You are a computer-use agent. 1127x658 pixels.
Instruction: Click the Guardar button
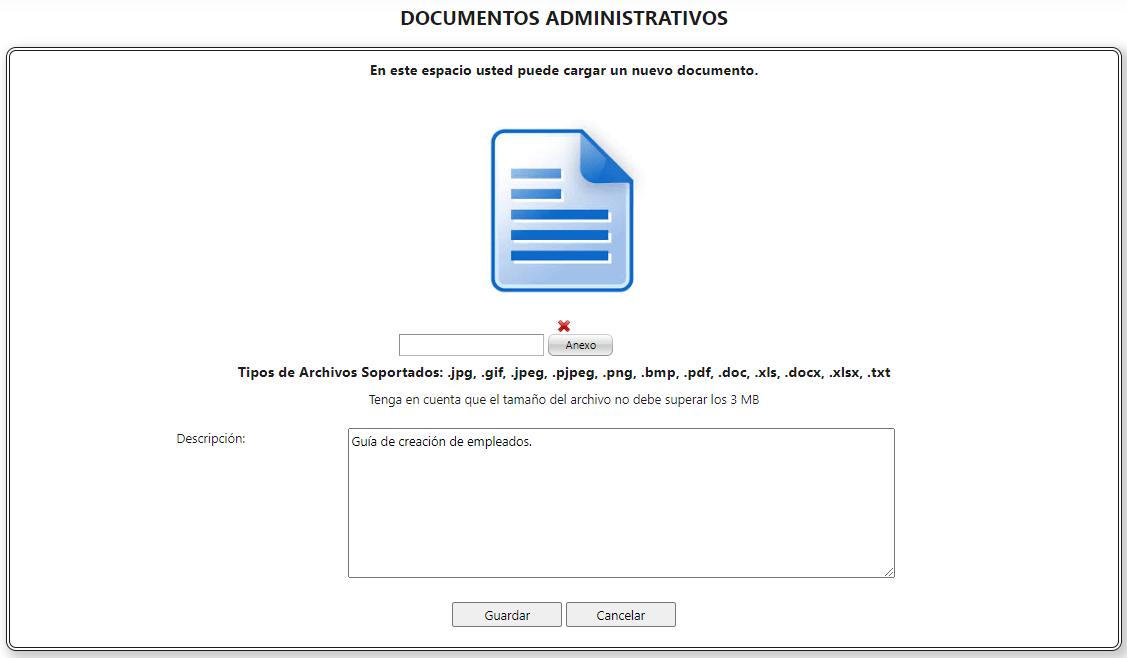[x=507, y=615]
